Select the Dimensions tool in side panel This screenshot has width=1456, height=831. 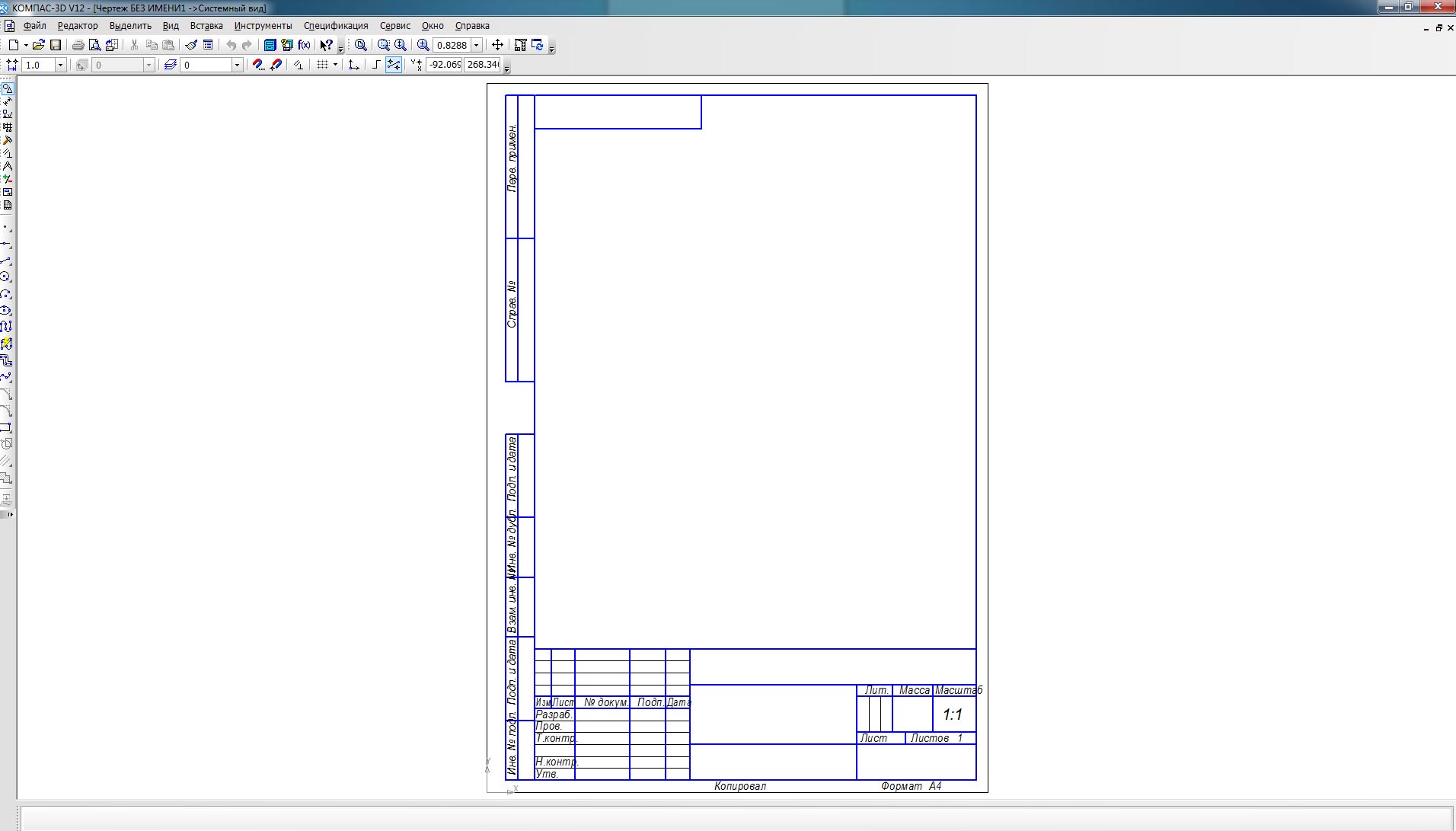(7, 101)
